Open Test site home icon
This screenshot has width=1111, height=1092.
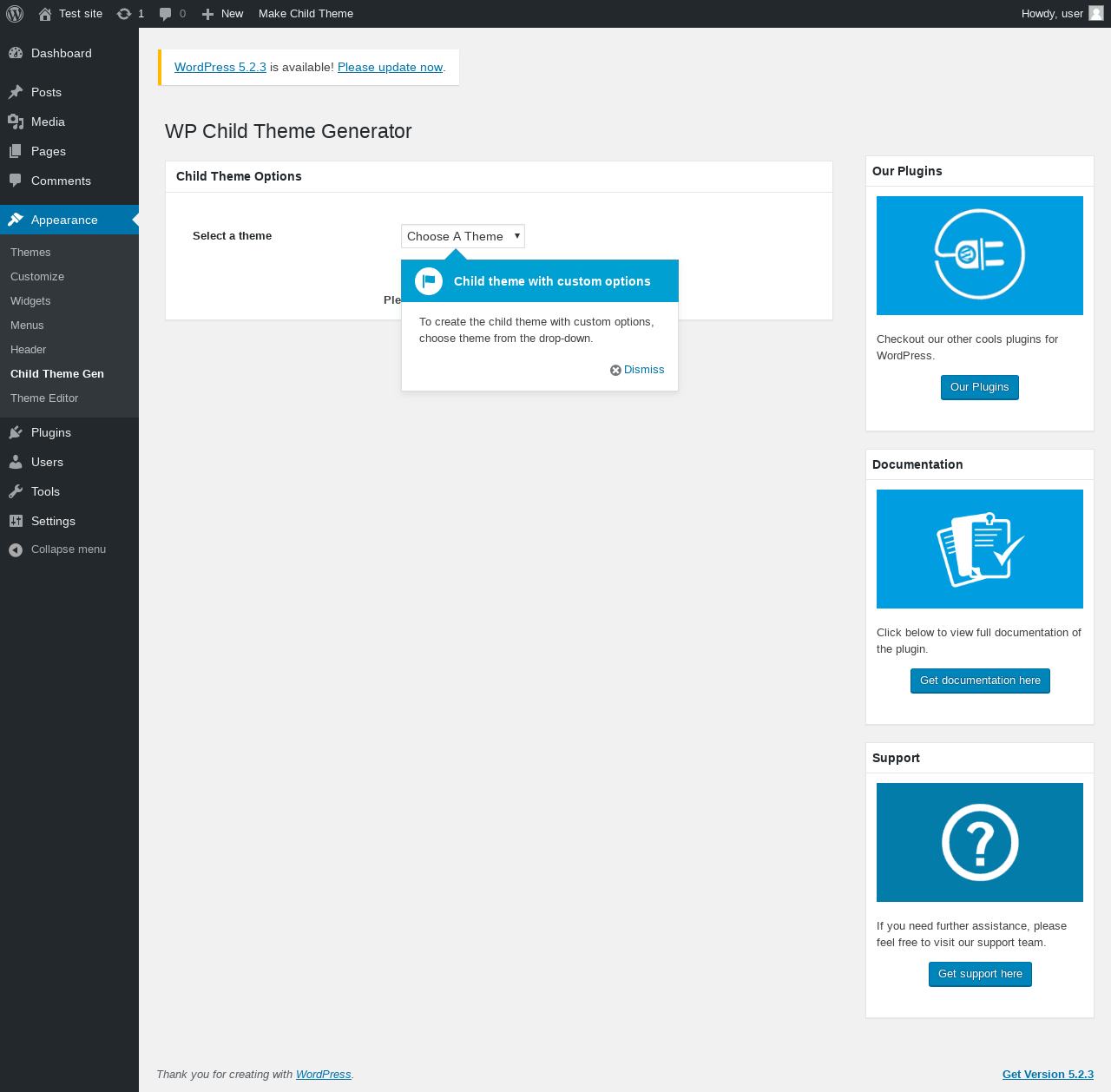[x=45, y=14]
